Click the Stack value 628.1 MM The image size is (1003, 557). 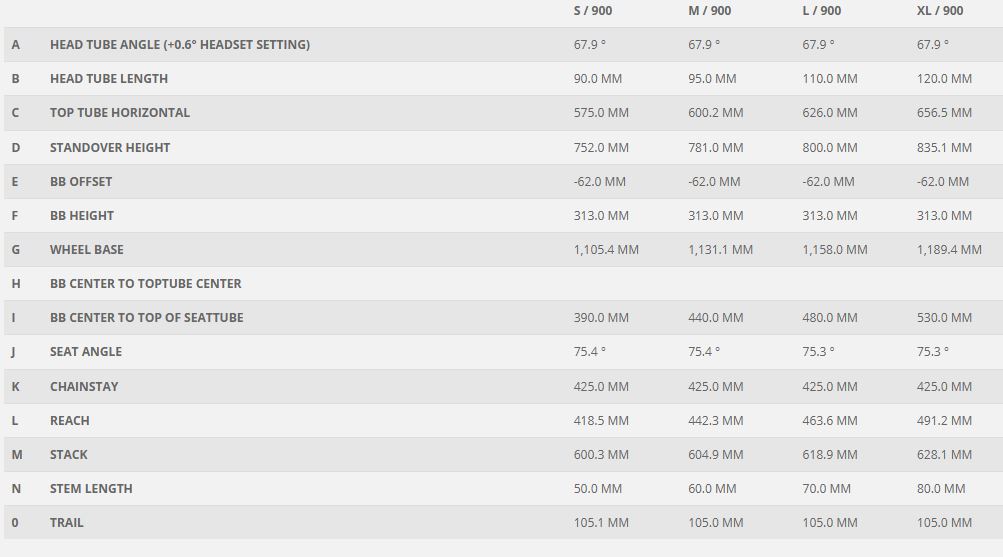(x=944, y=455)
